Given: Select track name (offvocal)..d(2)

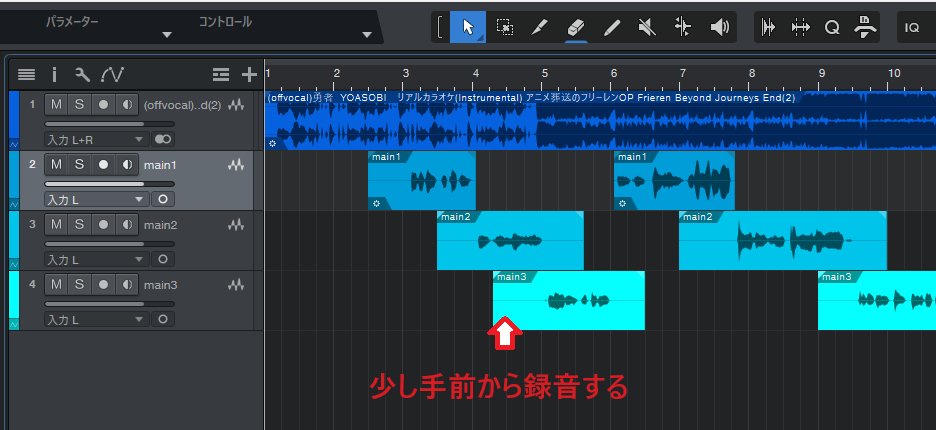Looking at the screenshot, I should 183,105.
